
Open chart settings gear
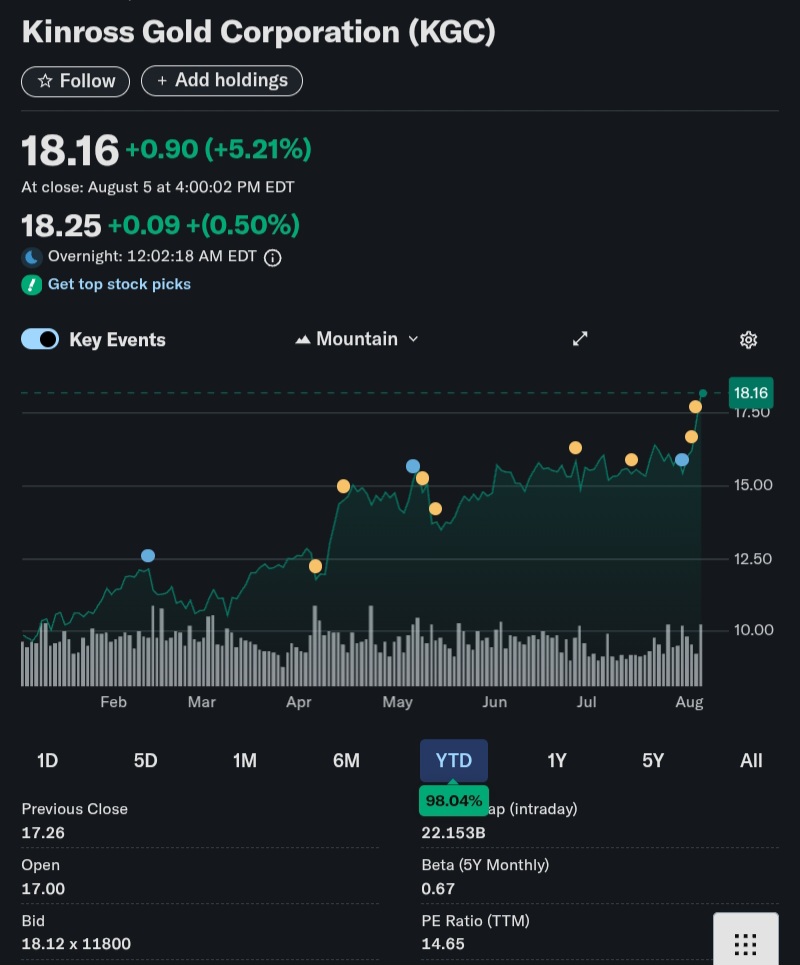click(x=748, y=340)
